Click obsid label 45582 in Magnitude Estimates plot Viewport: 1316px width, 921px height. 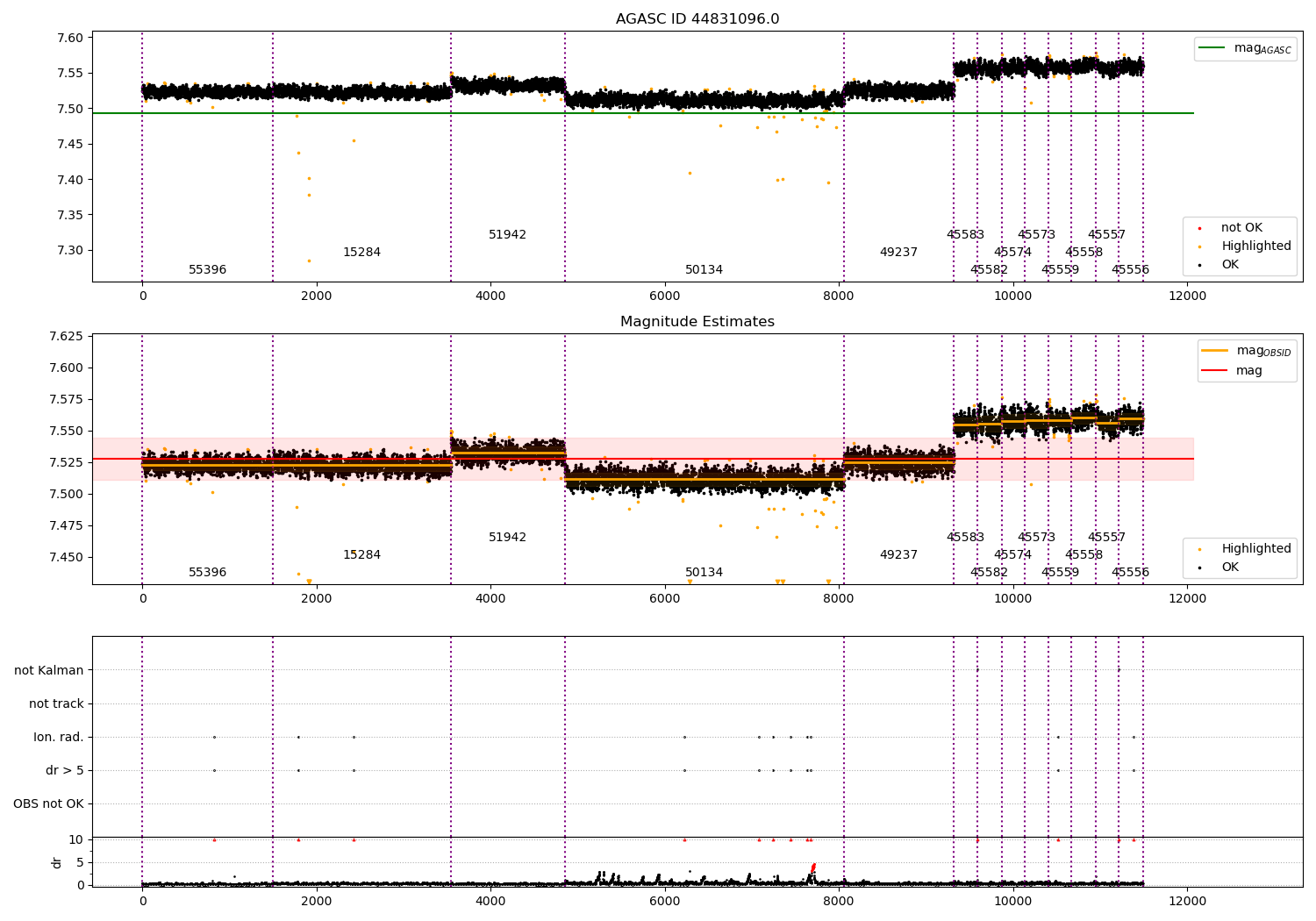coord(990,573)
